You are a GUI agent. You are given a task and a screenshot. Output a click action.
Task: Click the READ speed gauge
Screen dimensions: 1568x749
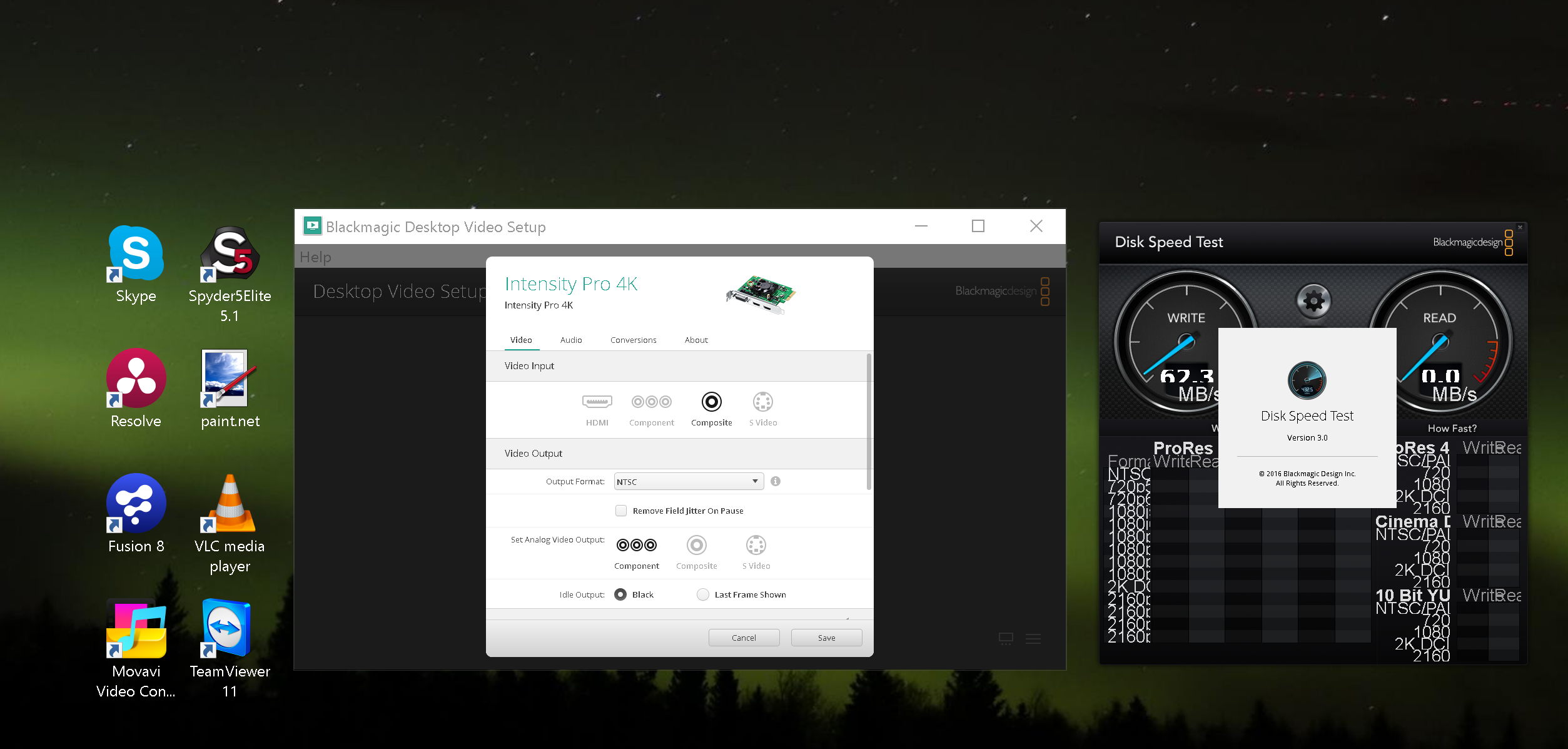(x=1440, y=341)
